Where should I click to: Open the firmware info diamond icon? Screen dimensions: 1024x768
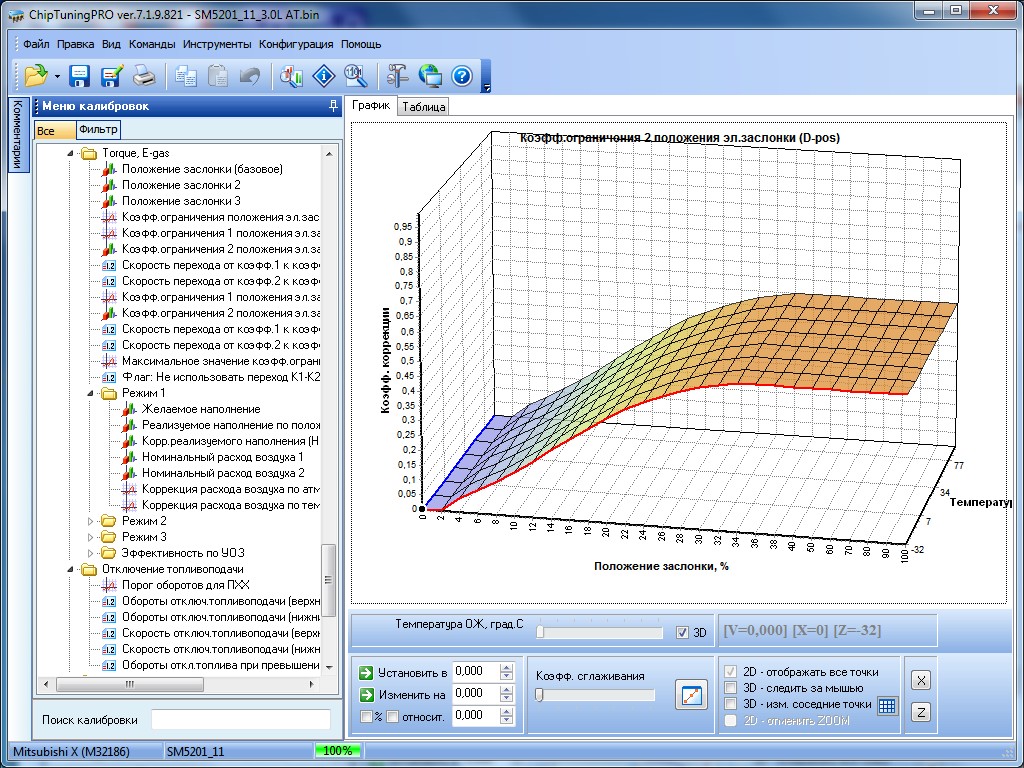click(x=323, y=75)
